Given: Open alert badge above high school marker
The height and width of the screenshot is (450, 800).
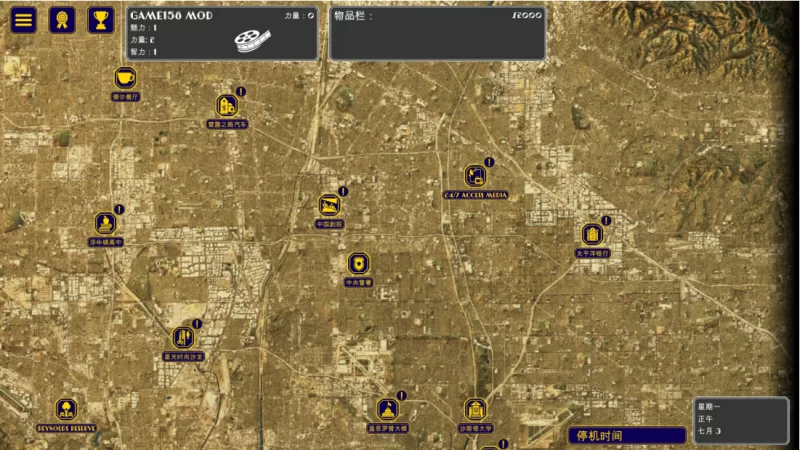Looking at the screenshot, I should coord(119,209).
